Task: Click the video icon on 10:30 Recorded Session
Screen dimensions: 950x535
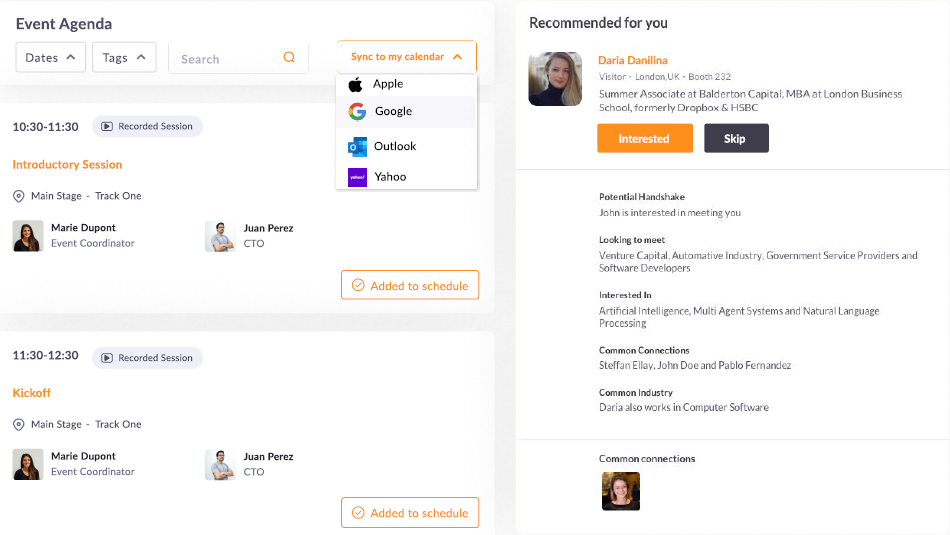Action: [106, 127]
